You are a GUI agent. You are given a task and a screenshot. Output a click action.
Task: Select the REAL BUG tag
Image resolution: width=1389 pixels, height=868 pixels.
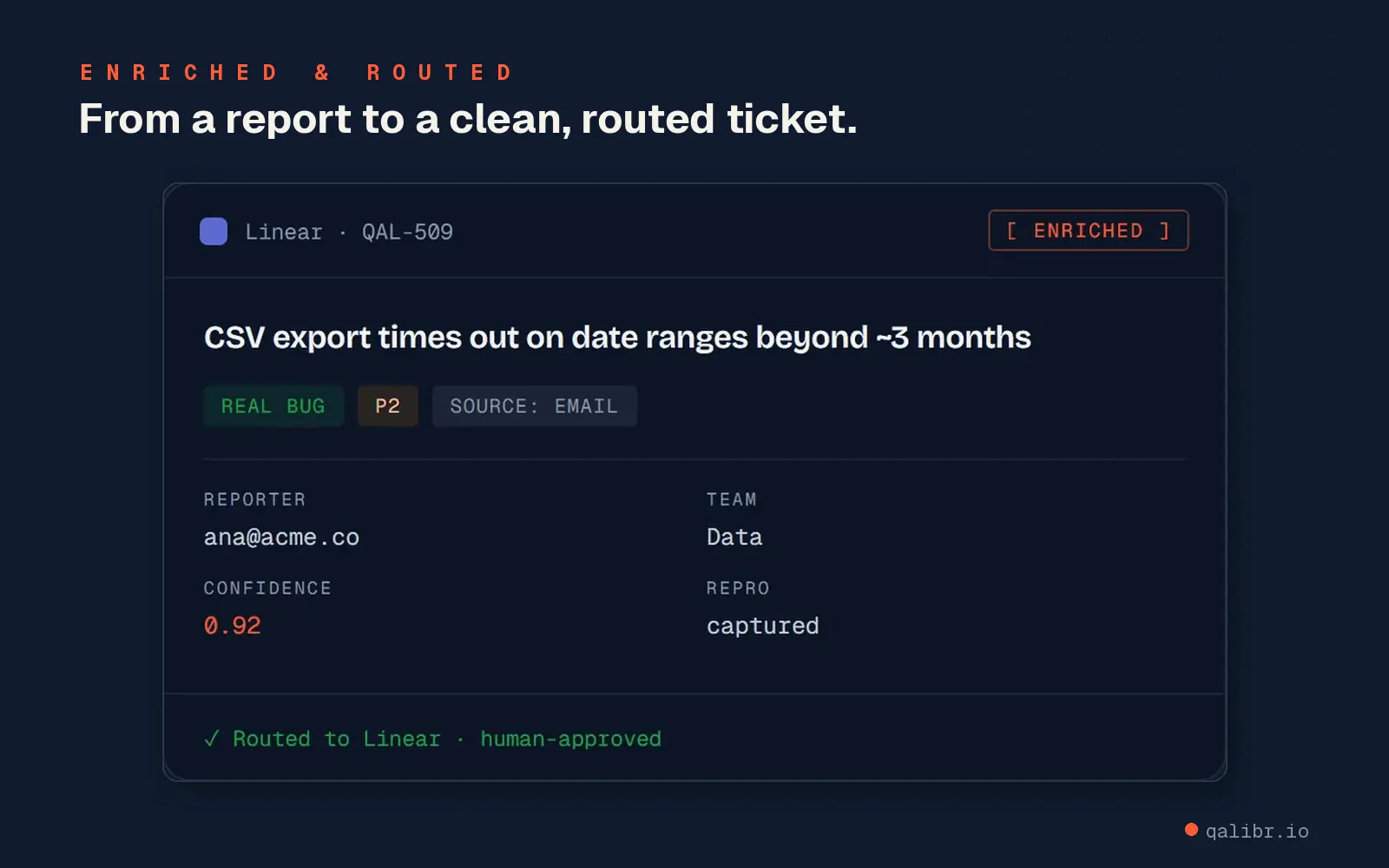(x=273, y=406)
